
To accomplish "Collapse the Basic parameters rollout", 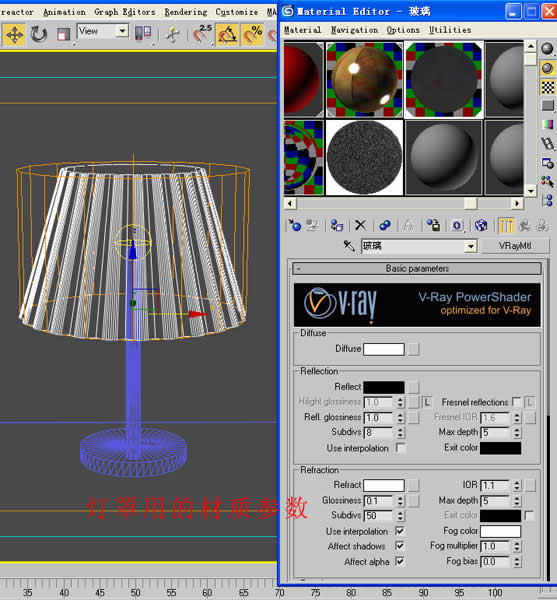I will click(x=417, y=269).
